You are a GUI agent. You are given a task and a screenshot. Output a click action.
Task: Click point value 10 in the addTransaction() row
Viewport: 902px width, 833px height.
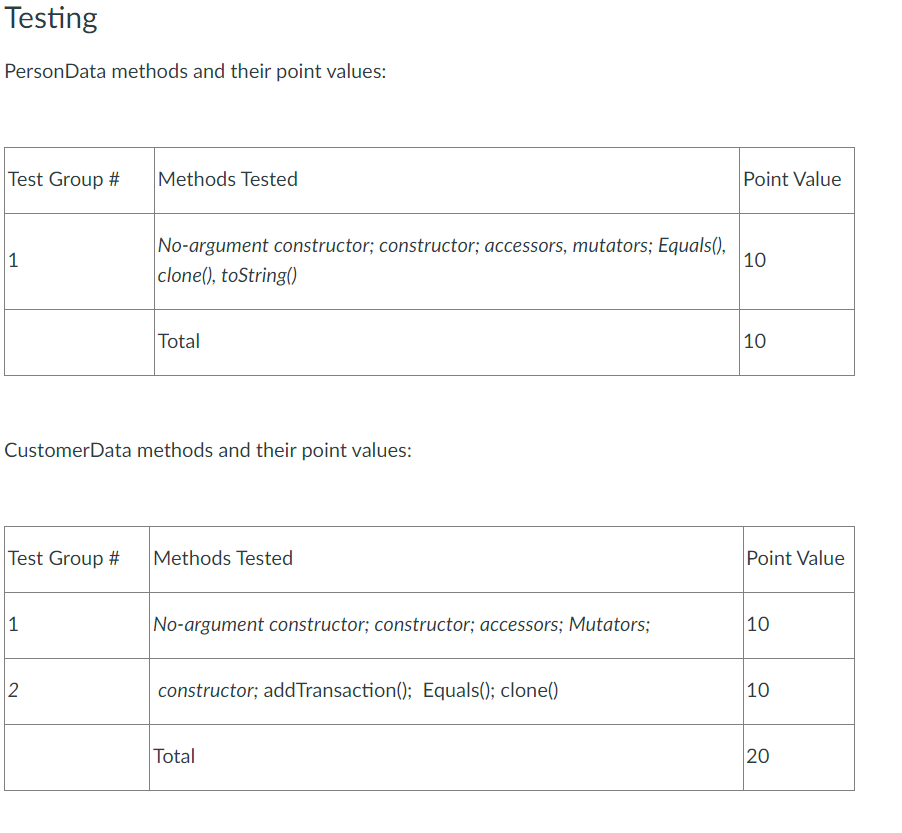click(x=758, y=690)
